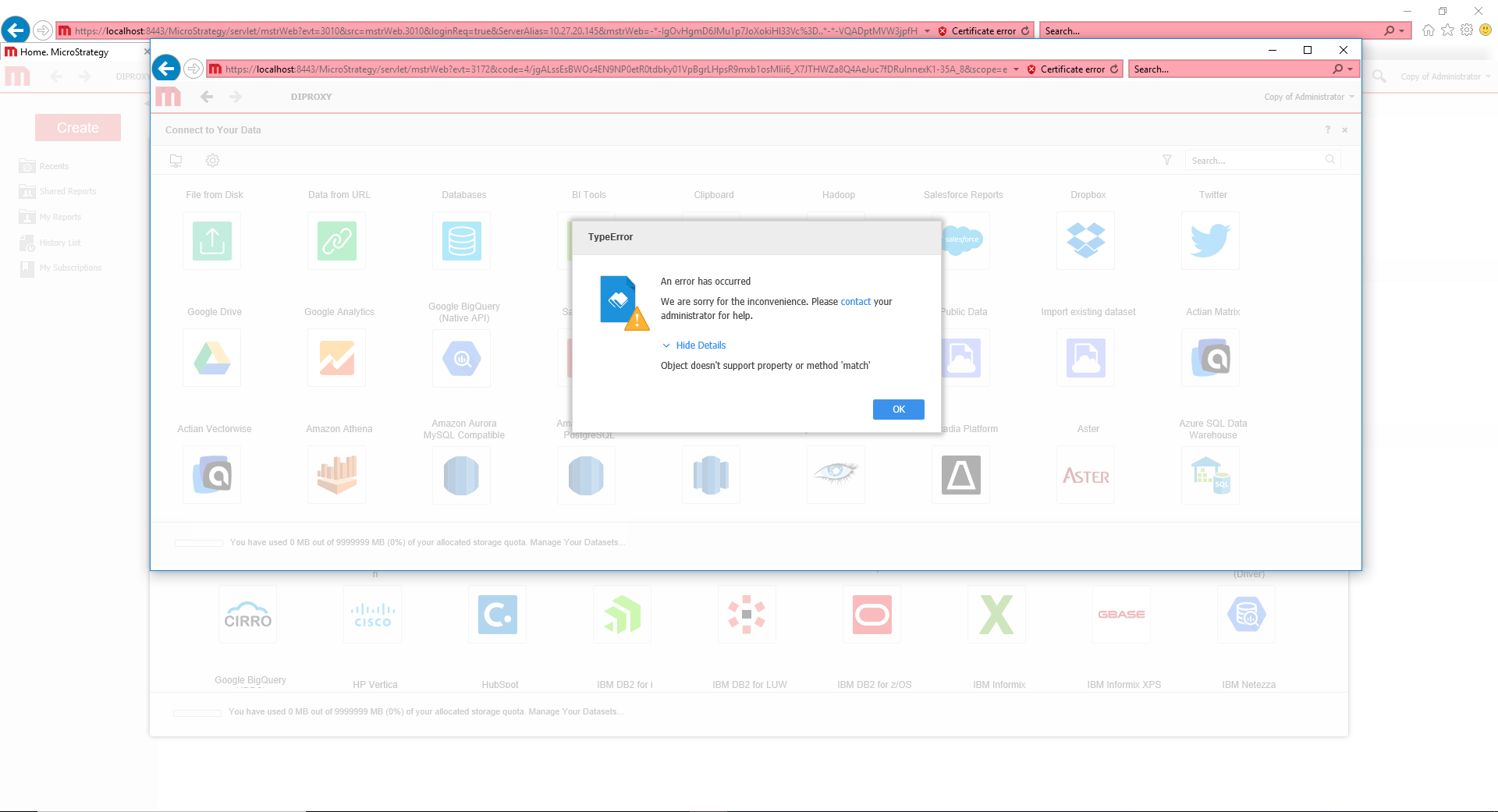
Task: Expand the Copy of Administrator user menu
Action: pyautogui.click(x=1308, y=97)
